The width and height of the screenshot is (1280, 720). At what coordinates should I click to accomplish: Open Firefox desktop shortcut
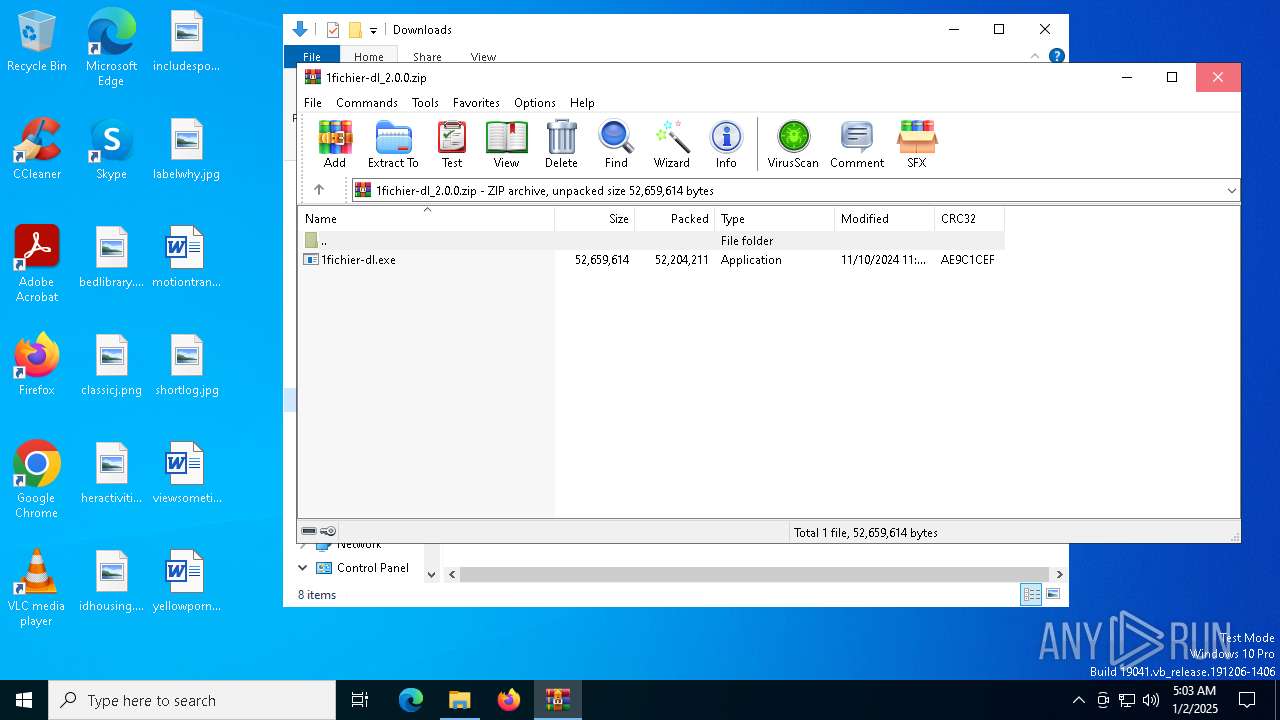(37, 365)
